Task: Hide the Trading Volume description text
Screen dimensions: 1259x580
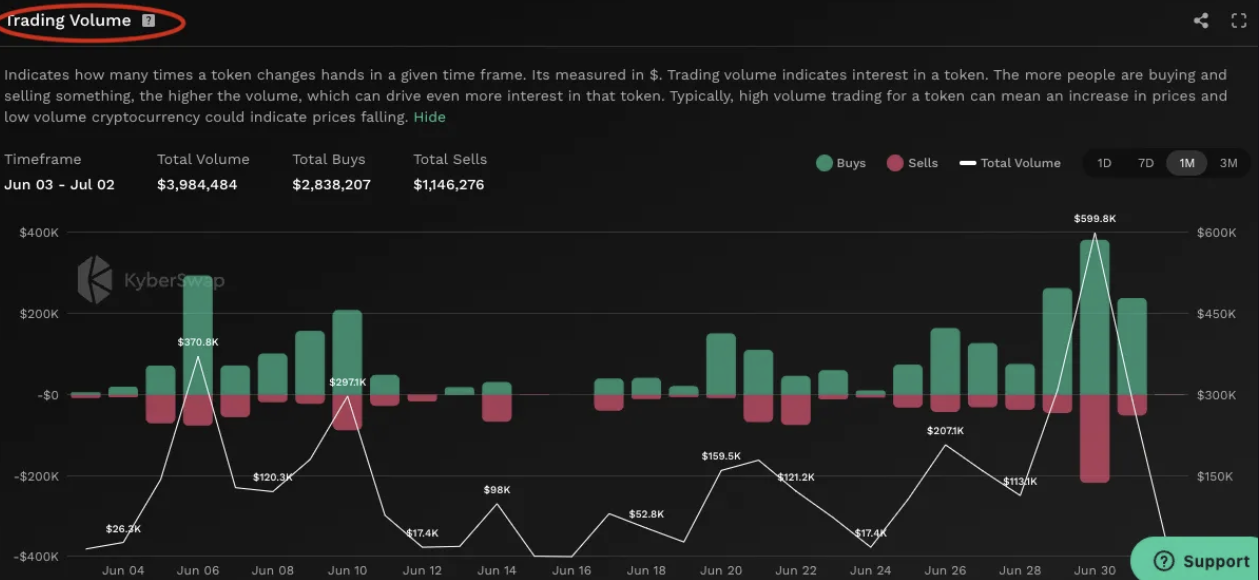Action: pyautogui.click(x=430, y=117)
